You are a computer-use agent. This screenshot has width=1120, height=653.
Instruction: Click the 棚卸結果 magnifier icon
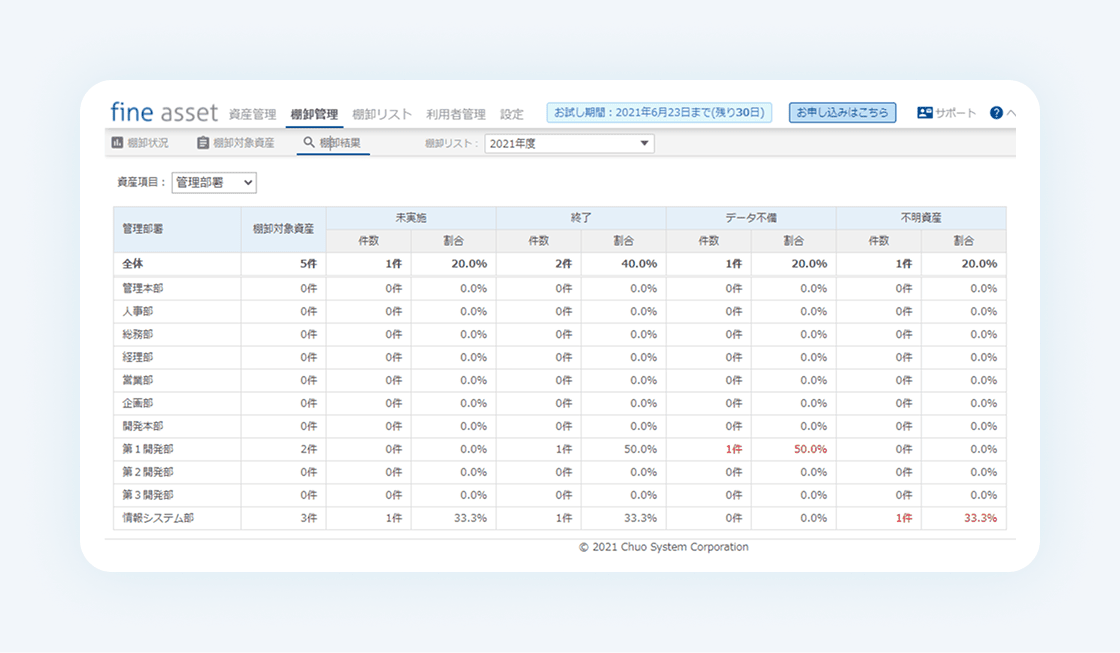click(x=309, y=142)
